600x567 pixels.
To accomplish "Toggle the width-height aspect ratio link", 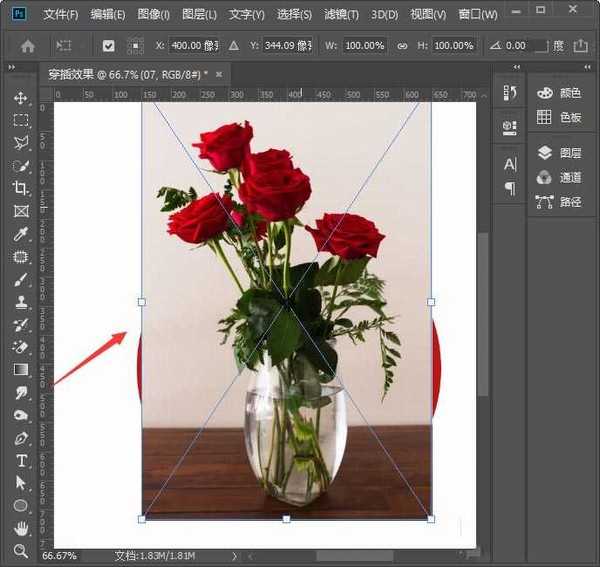I will [402, 46].
